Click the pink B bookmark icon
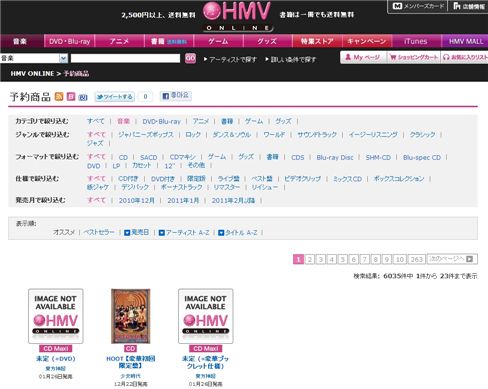This screenshot has height=389, width=488. [71, 97]
